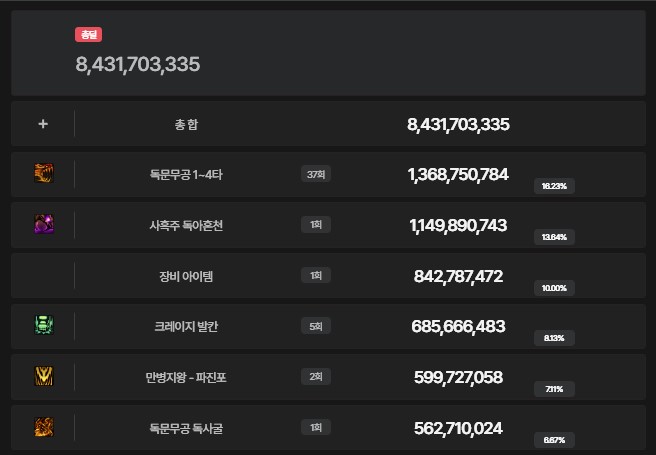Click the 37회 hit count badge
The width and height of the screenshot is (656, 455).
pyautogui.click(x=316, y=175)
